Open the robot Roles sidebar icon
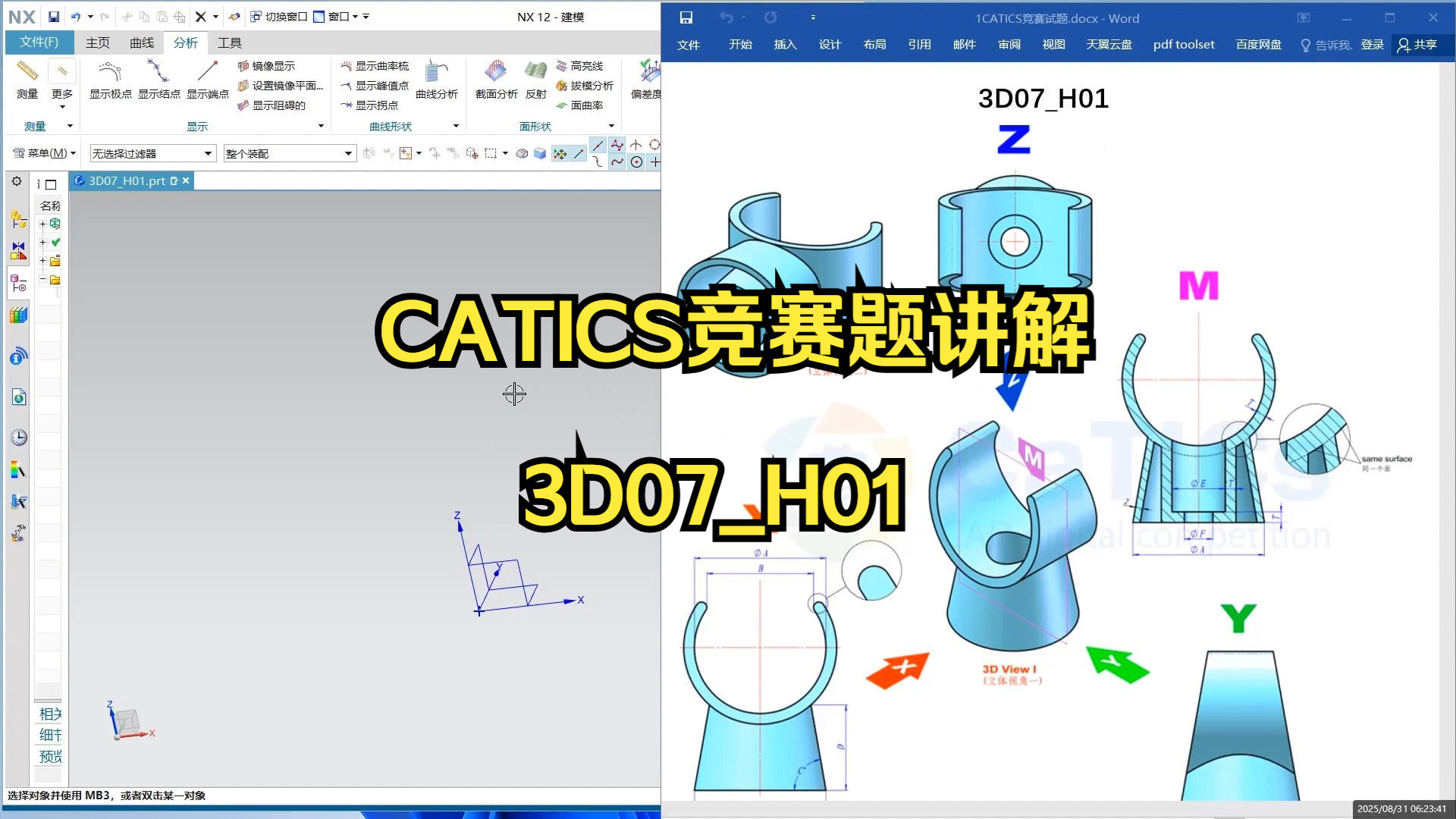 tap(19, 534)
